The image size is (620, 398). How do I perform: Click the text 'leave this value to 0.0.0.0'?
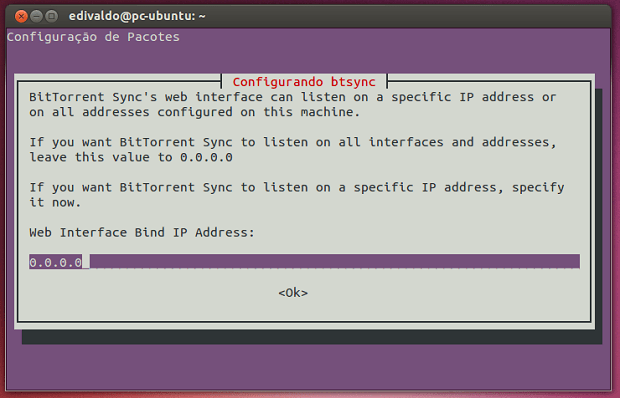pyautogui.click(x=131, y=157)
